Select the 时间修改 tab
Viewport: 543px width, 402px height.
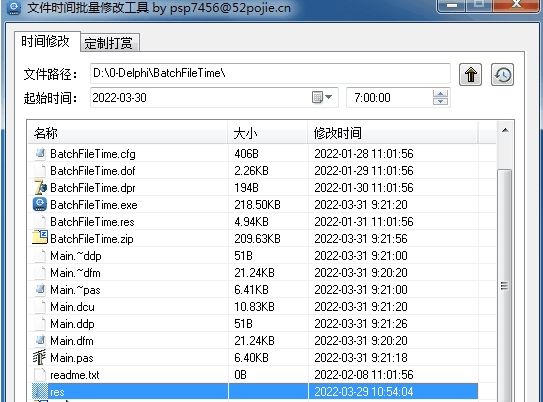coord(45,41)
